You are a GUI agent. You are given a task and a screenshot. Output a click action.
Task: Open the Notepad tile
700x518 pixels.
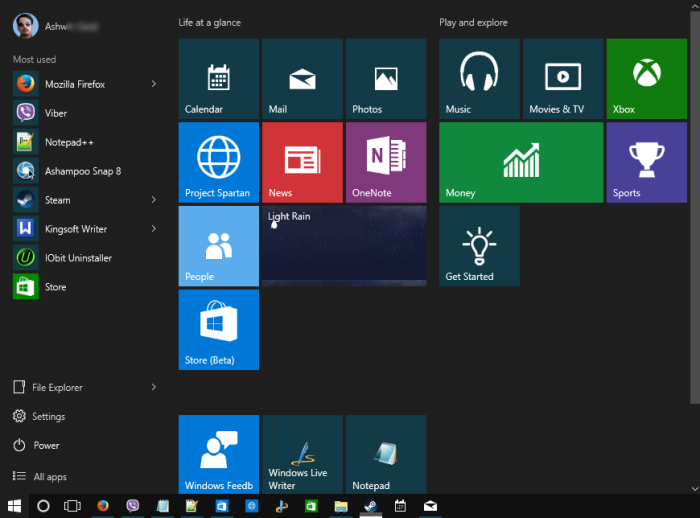386,454
